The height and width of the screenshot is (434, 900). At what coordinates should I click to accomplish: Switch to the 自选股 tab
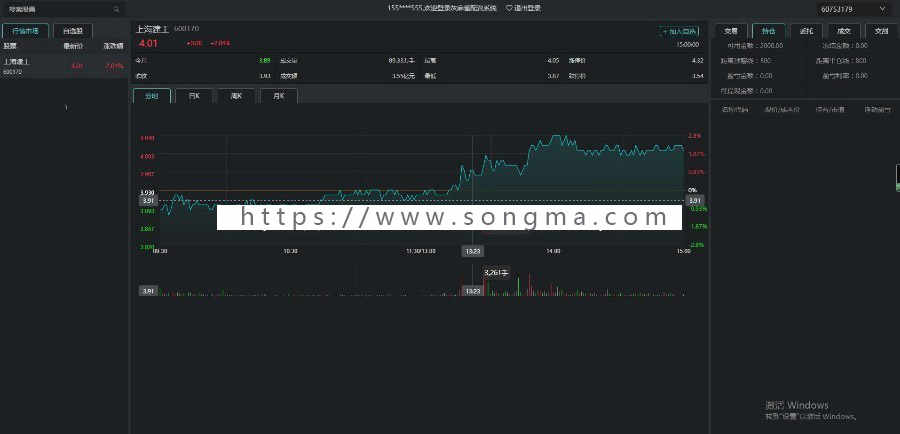click(72, 31)
